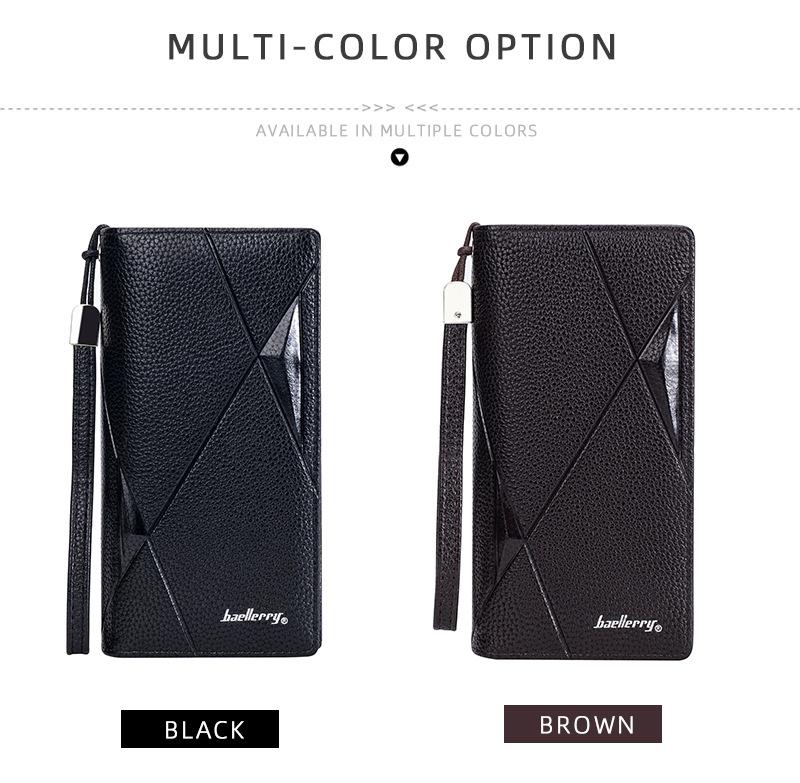Click the silver clasp on brown wallet strap

457,302
